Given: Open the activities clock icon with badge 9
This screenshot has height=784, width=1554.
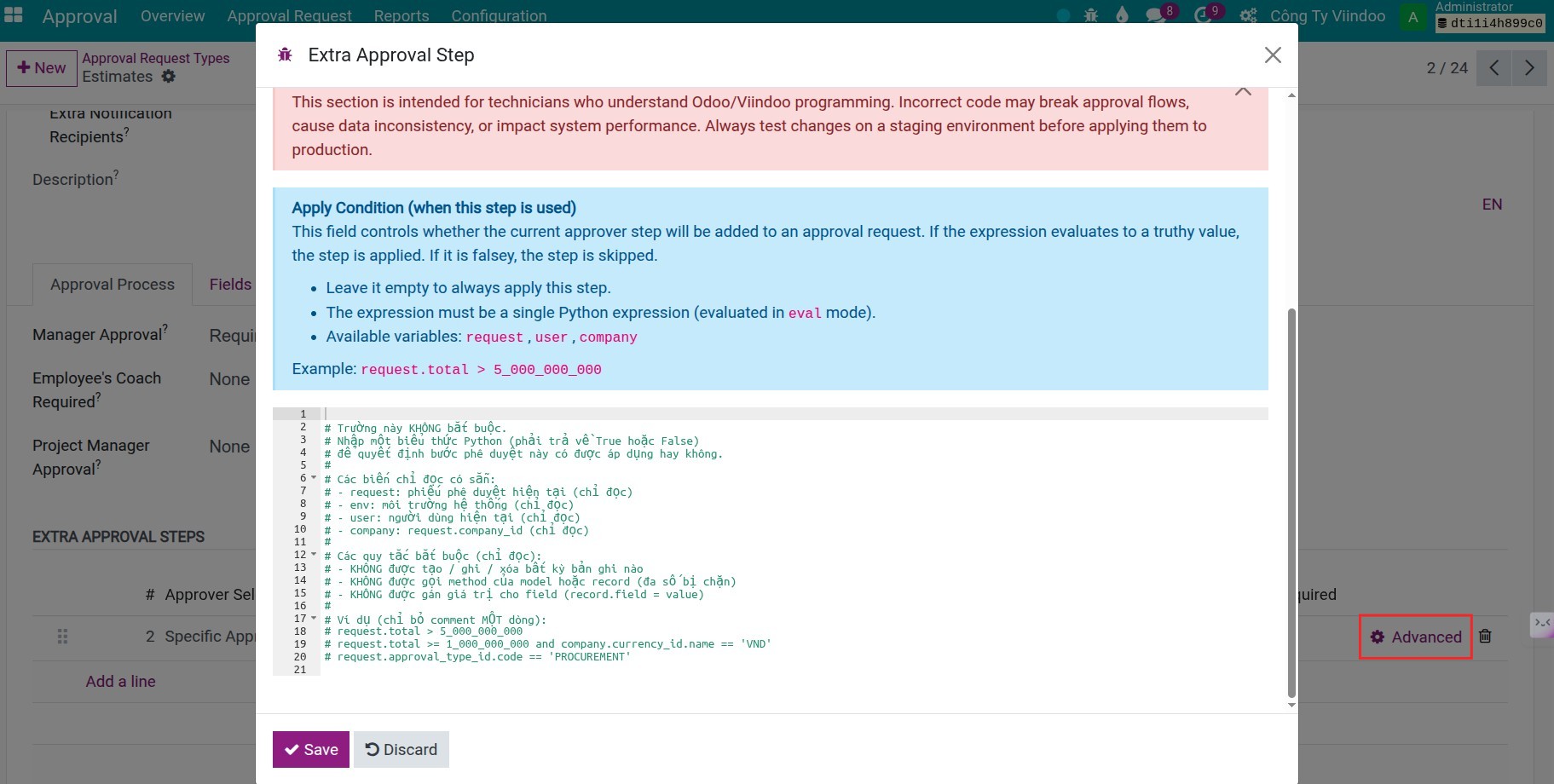Looking at the screenshot, I should (1203, 15).
